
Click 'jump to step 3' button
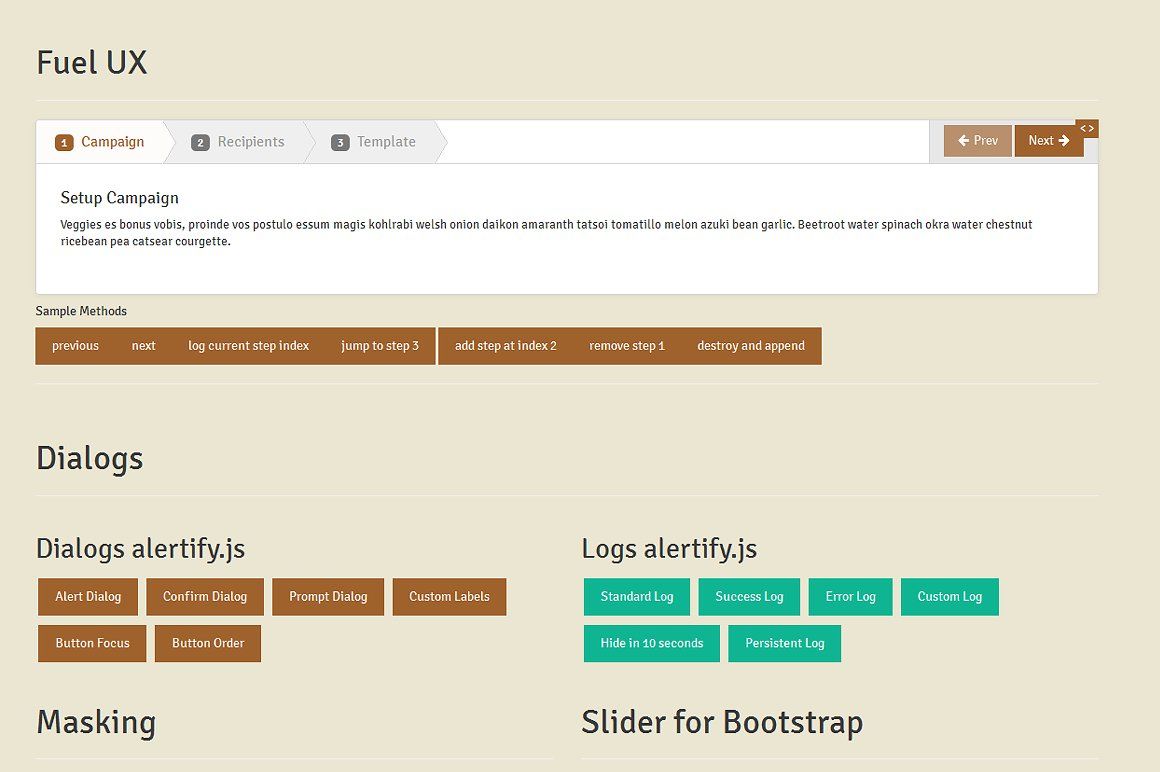coord(380,346)
